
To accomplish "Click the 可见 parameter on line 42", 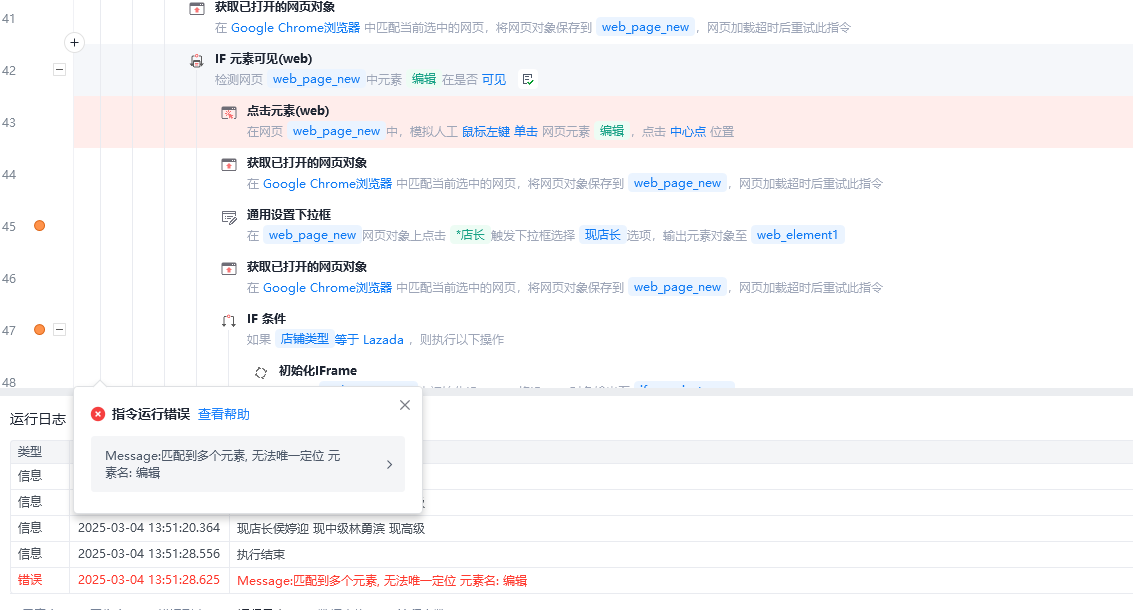I will pos(494,80).
